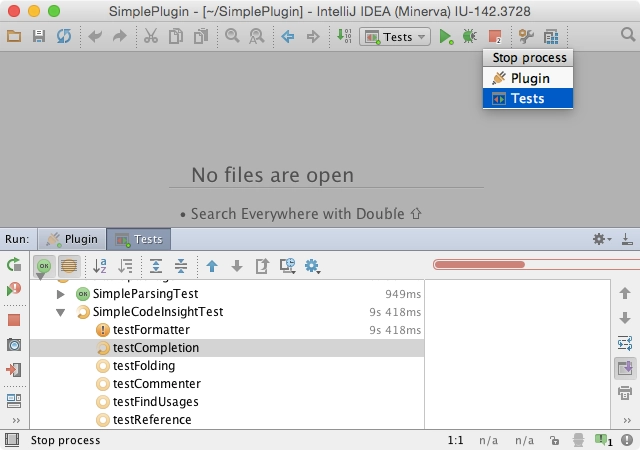Navigate forward with the right arrow
This screenshot has width=640, height=450.
click(313, 36)
